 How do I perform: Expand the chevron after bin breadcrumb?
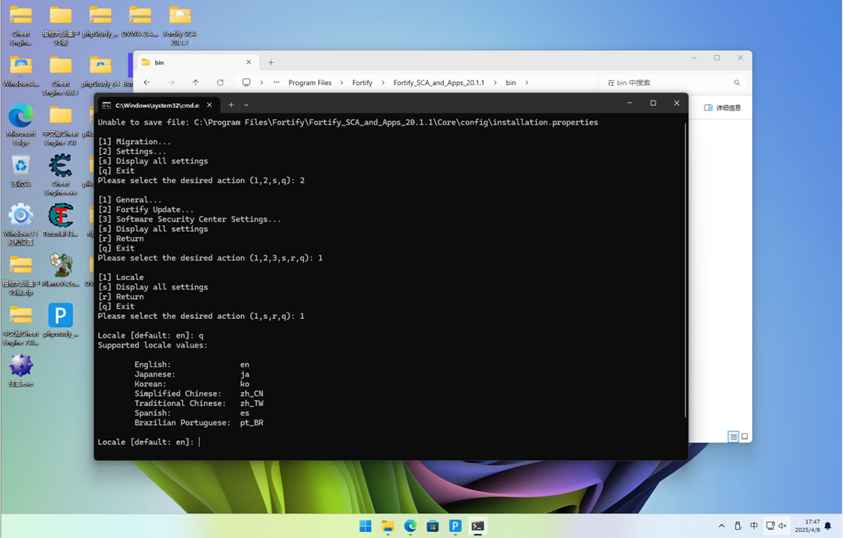(527, 82)
